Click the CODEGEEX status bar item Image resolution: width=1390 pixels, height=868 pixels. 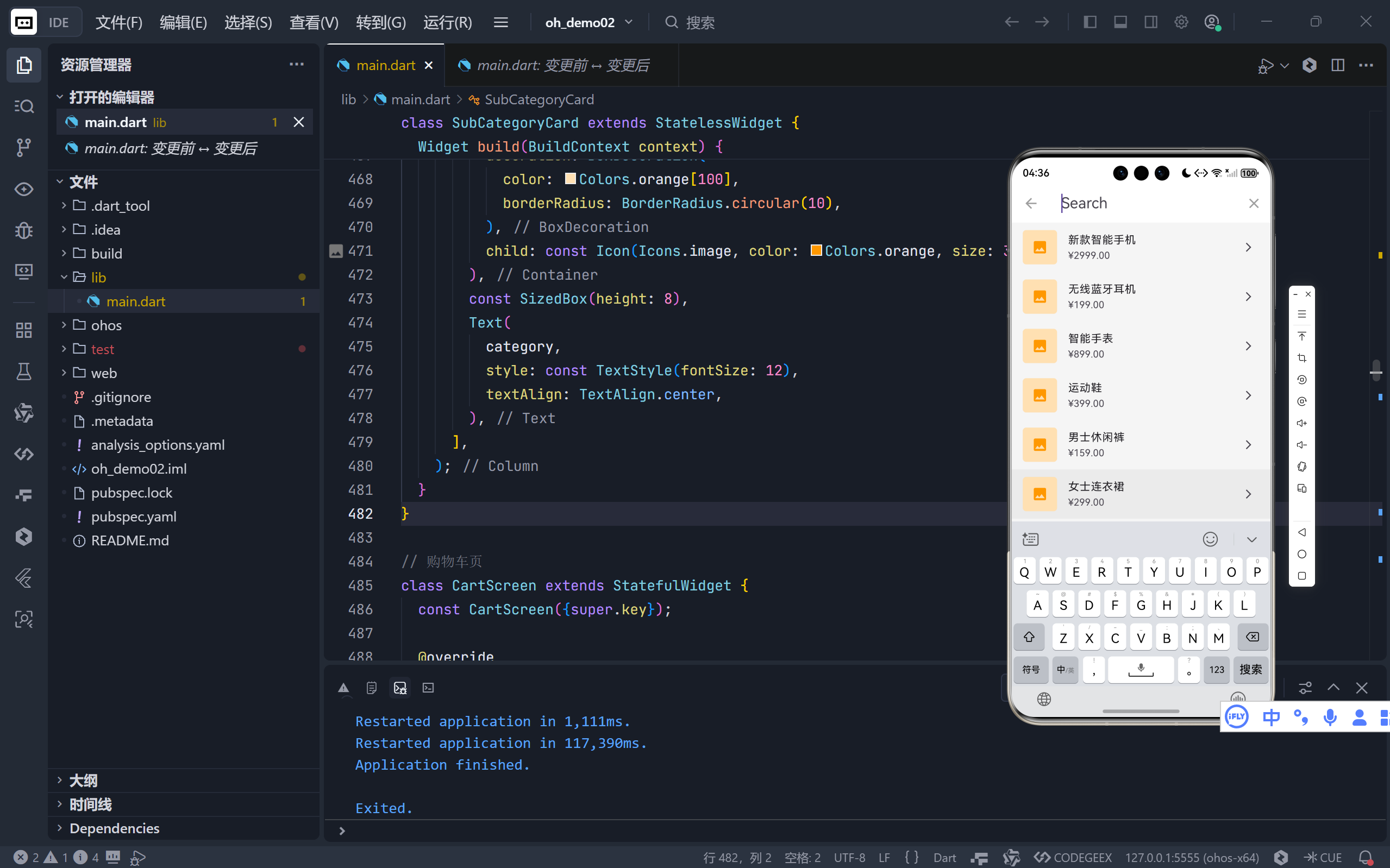point(1073,857)
